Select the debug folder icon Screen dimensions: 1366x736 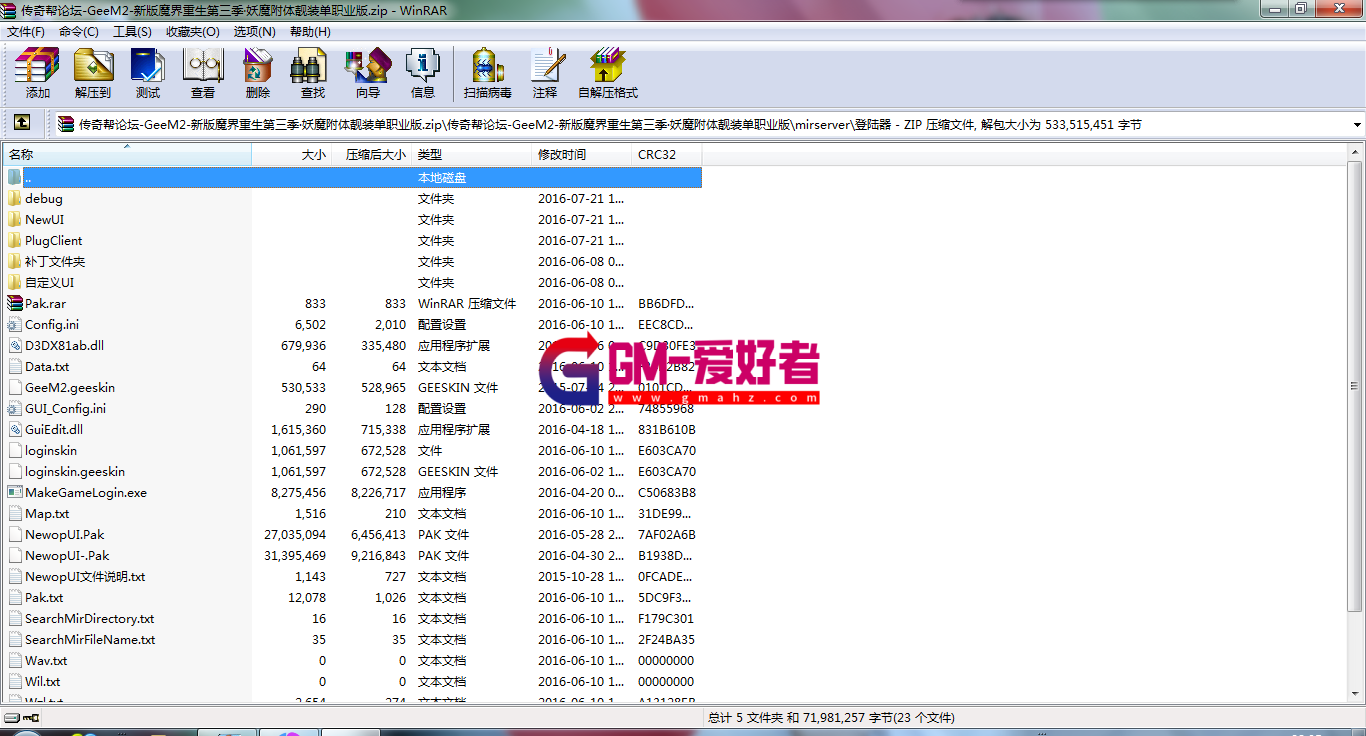click(14, 198)
